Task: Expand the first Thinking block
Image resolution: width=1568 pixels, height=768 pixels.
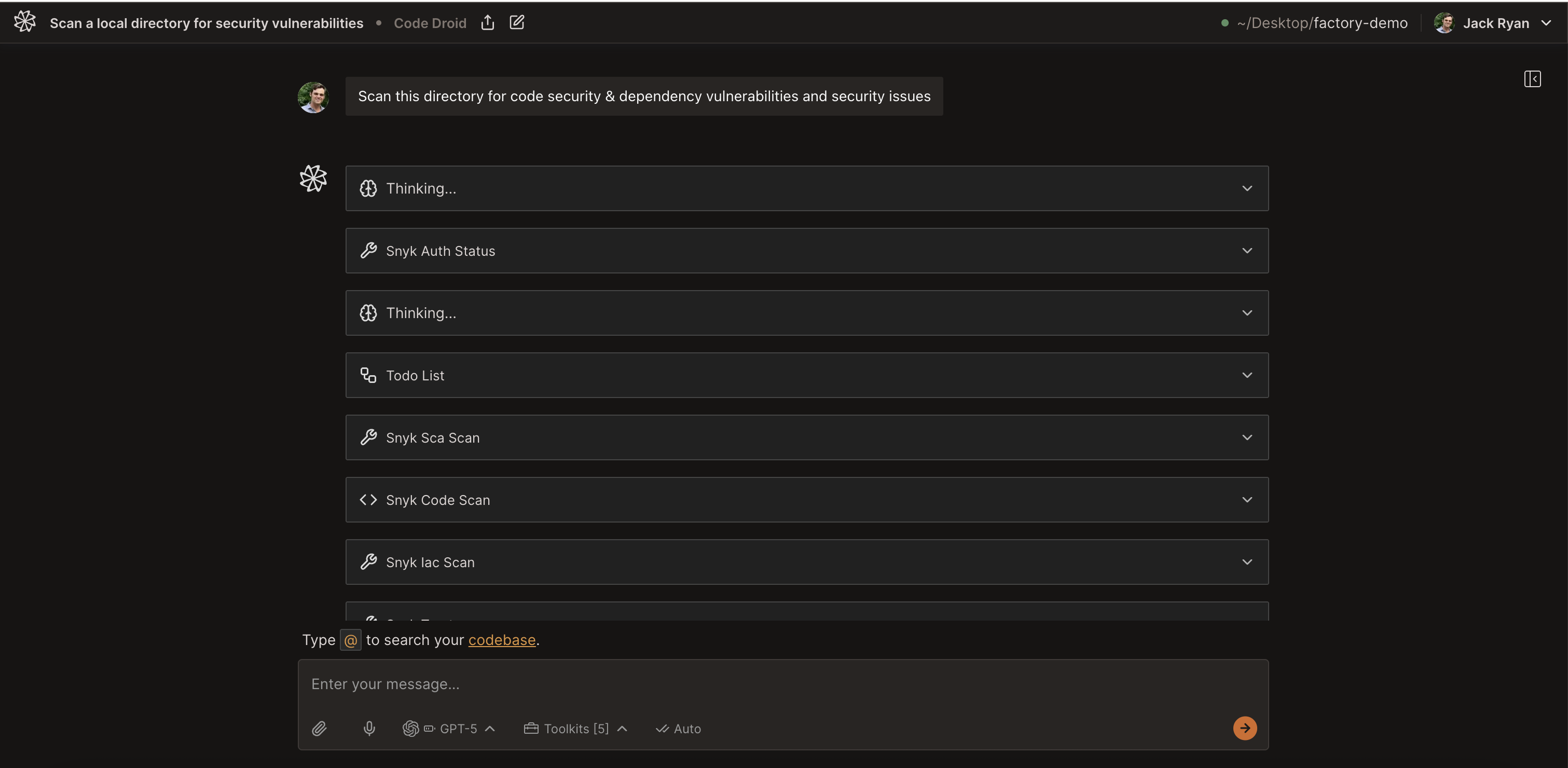Action: click(806, 189)
